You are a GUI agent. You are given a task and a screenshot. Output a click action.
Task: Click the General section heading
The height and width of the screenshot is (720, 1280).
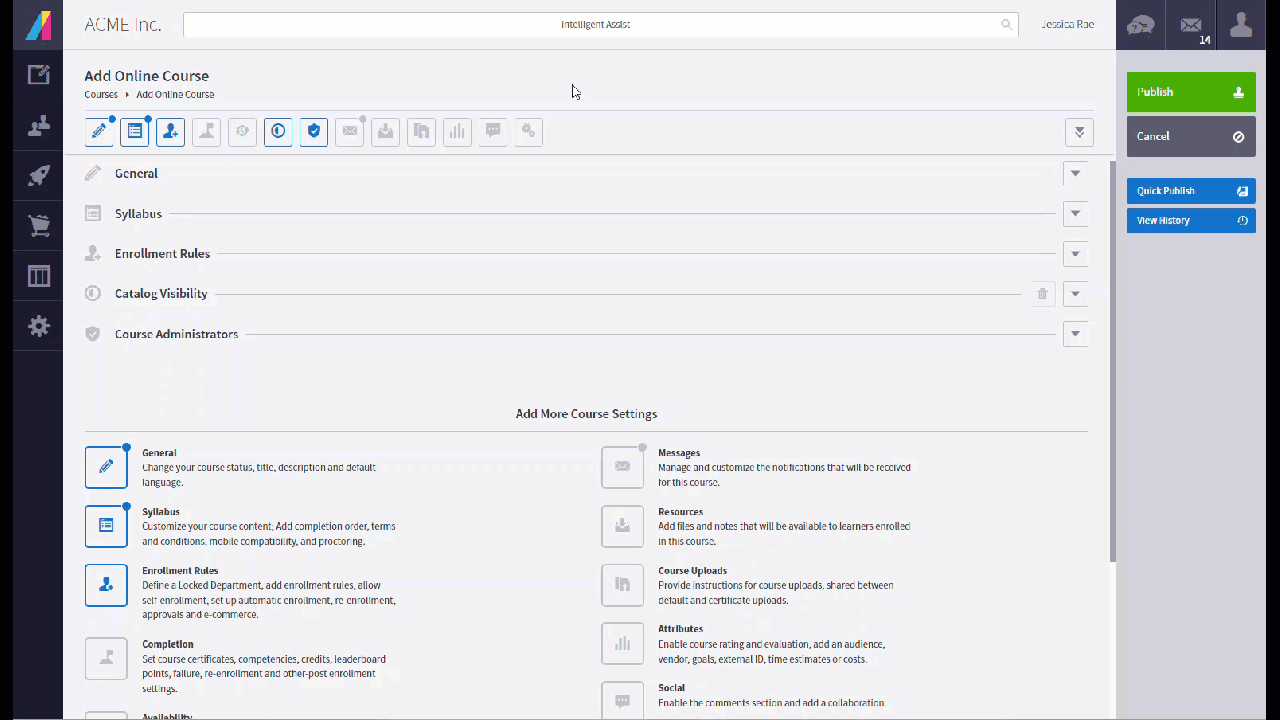[x=136, y=173]
